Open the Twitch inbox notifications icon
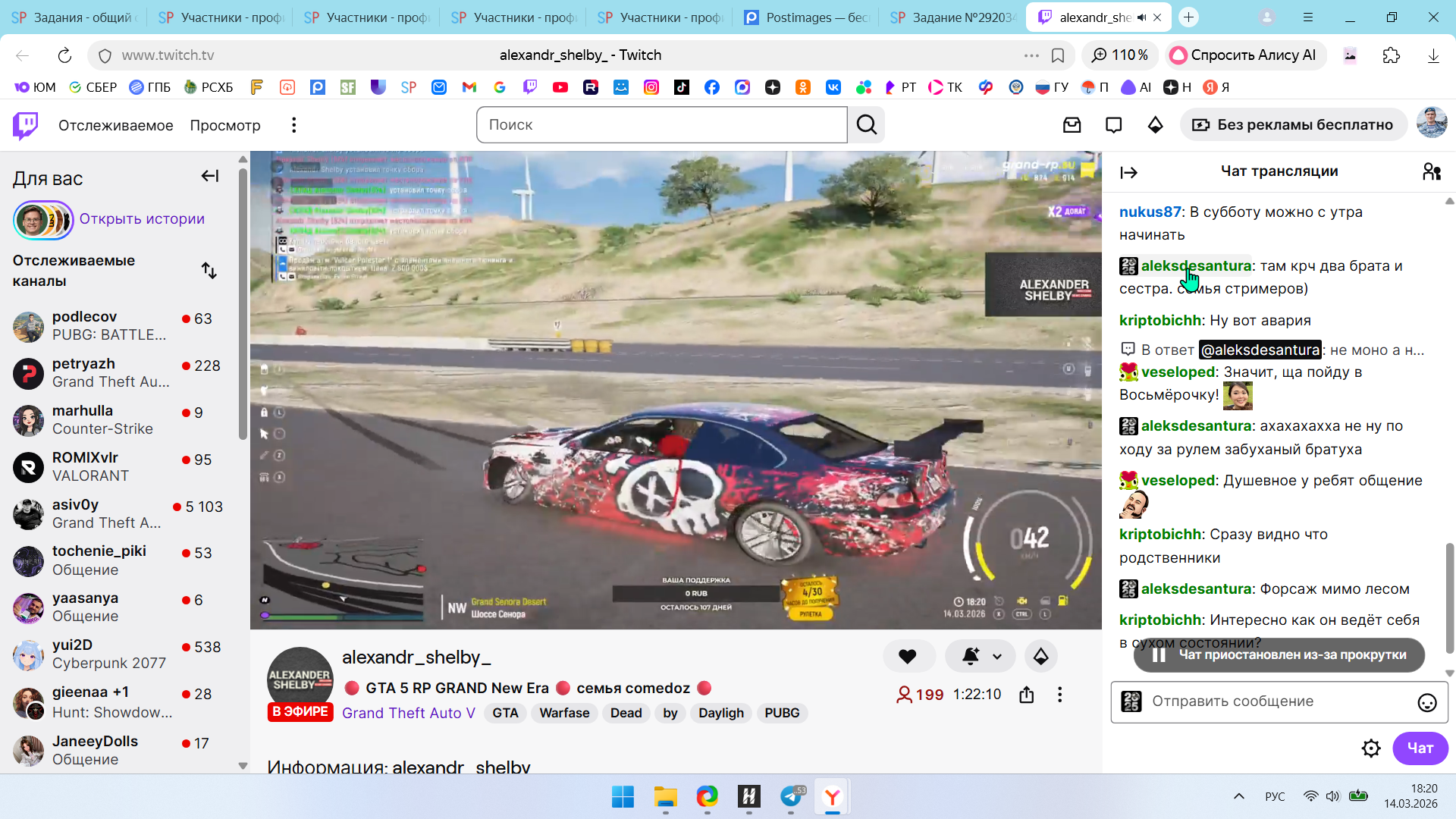The width and height of the screenshot is (1456, 819). (1072, 125)
